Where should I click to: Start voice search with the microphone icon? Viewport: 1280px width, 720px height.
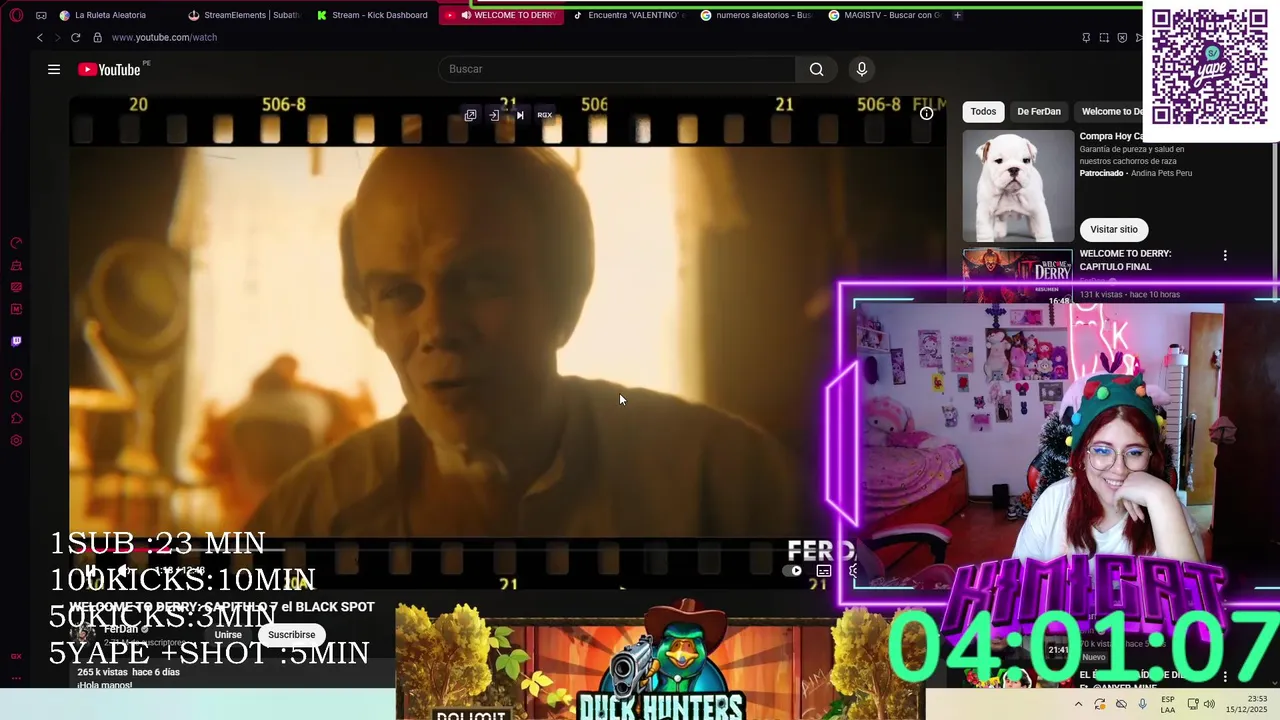pyautogui.click(x=862, y=69)
